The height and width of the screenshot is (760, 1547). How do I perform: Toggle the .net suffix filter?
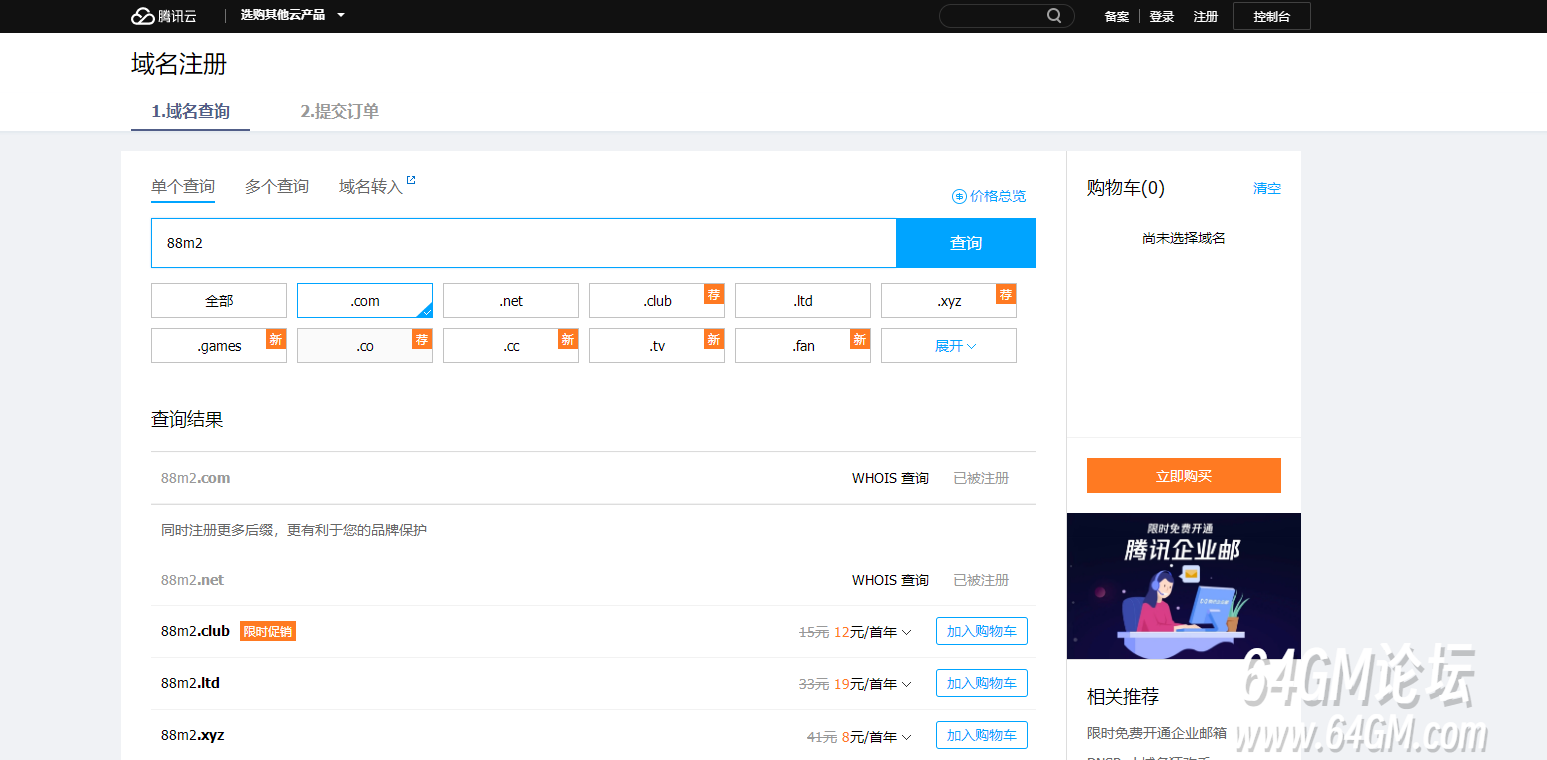pos(511,301)
